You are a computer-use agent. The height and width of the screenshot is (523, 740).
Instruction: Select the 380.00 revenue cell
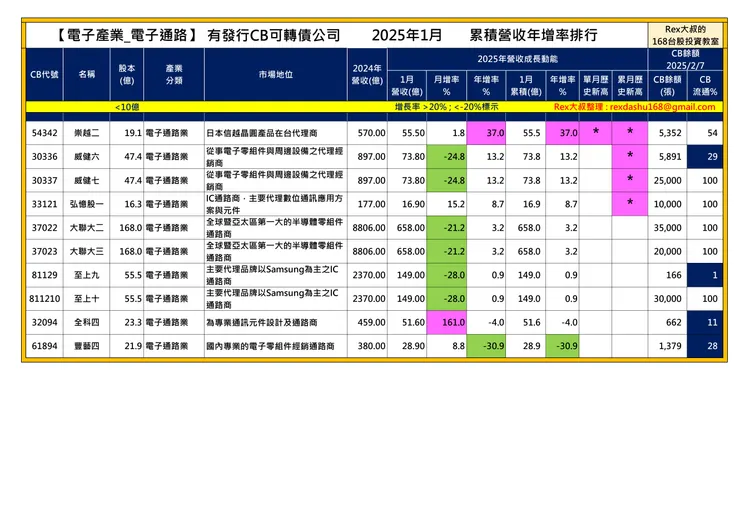coord(367,346)
